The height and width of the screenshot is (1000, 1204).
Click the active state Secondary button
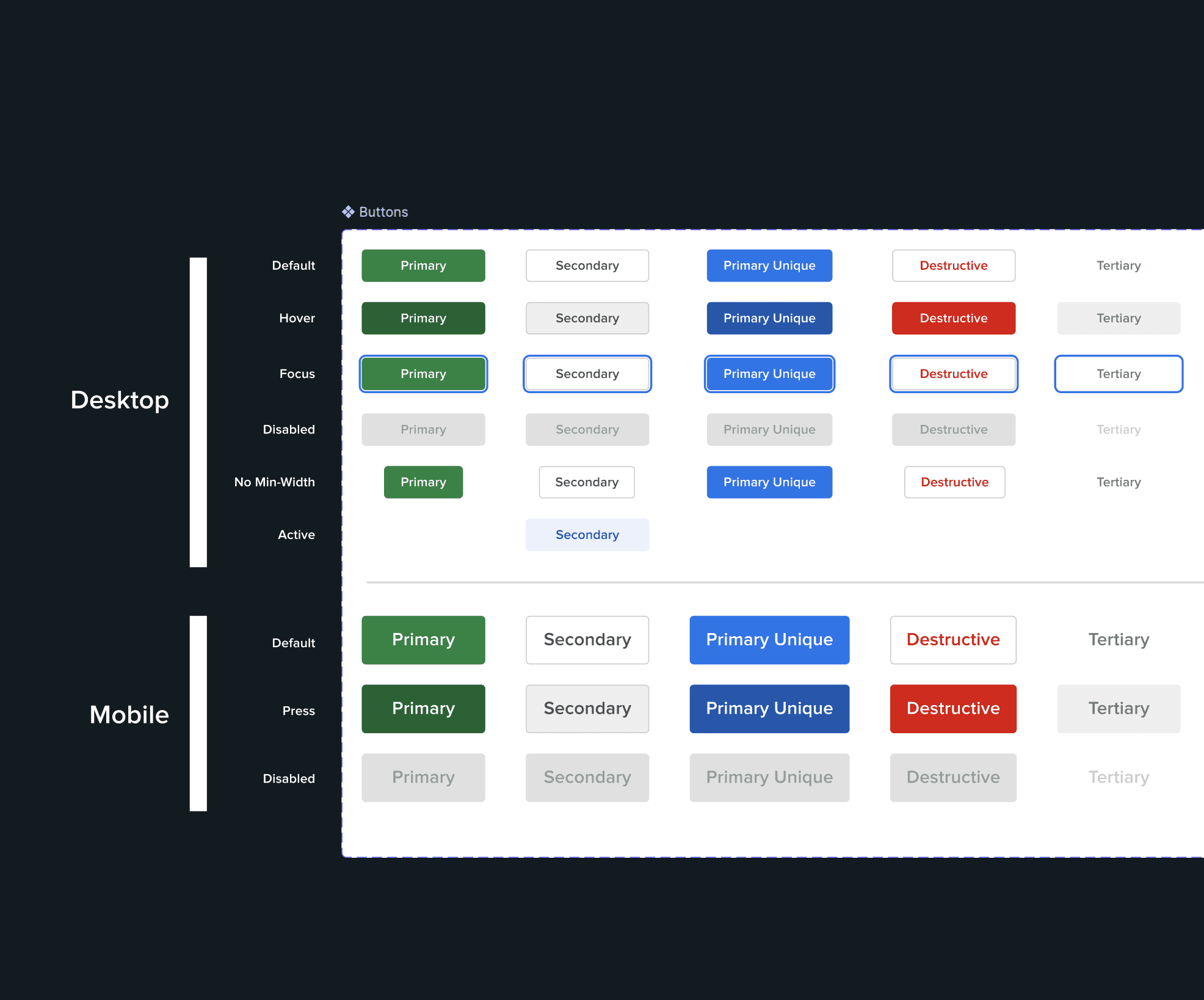pos(587,535)
